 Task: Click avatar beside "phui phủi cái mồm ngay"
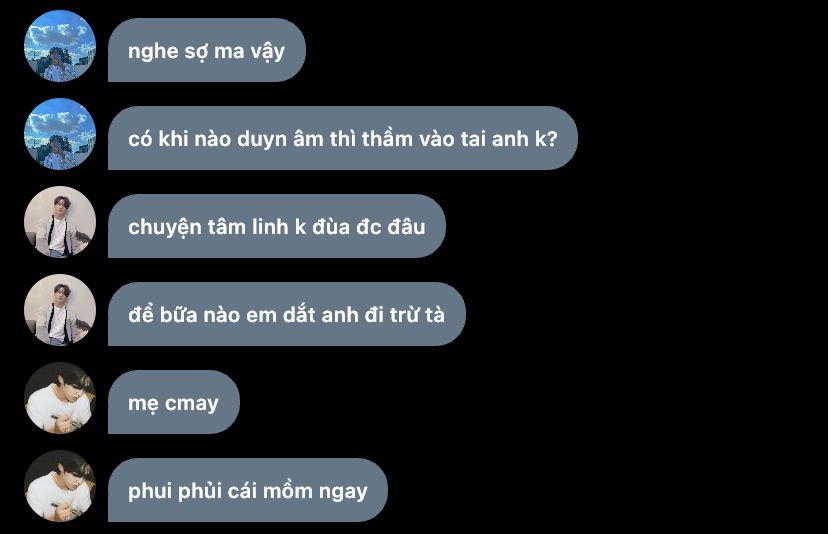[x=60, y=486]
